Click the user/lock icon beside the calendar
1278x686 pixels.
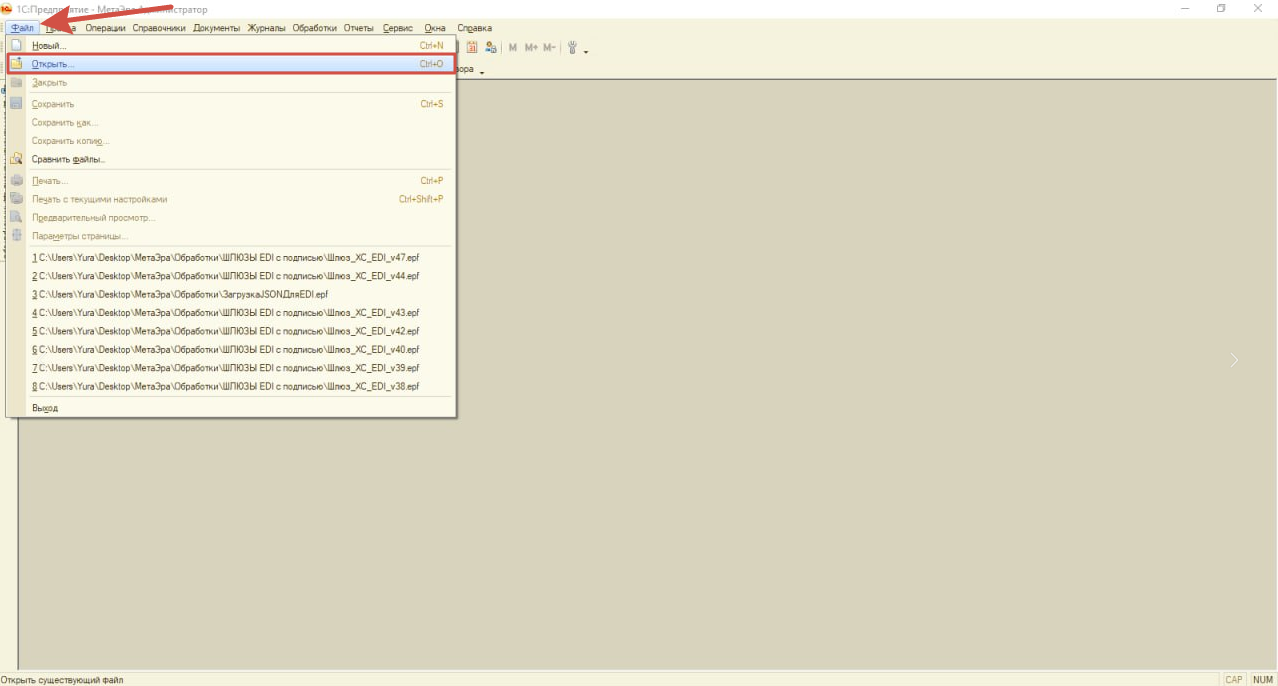click(x=490, y=47)
